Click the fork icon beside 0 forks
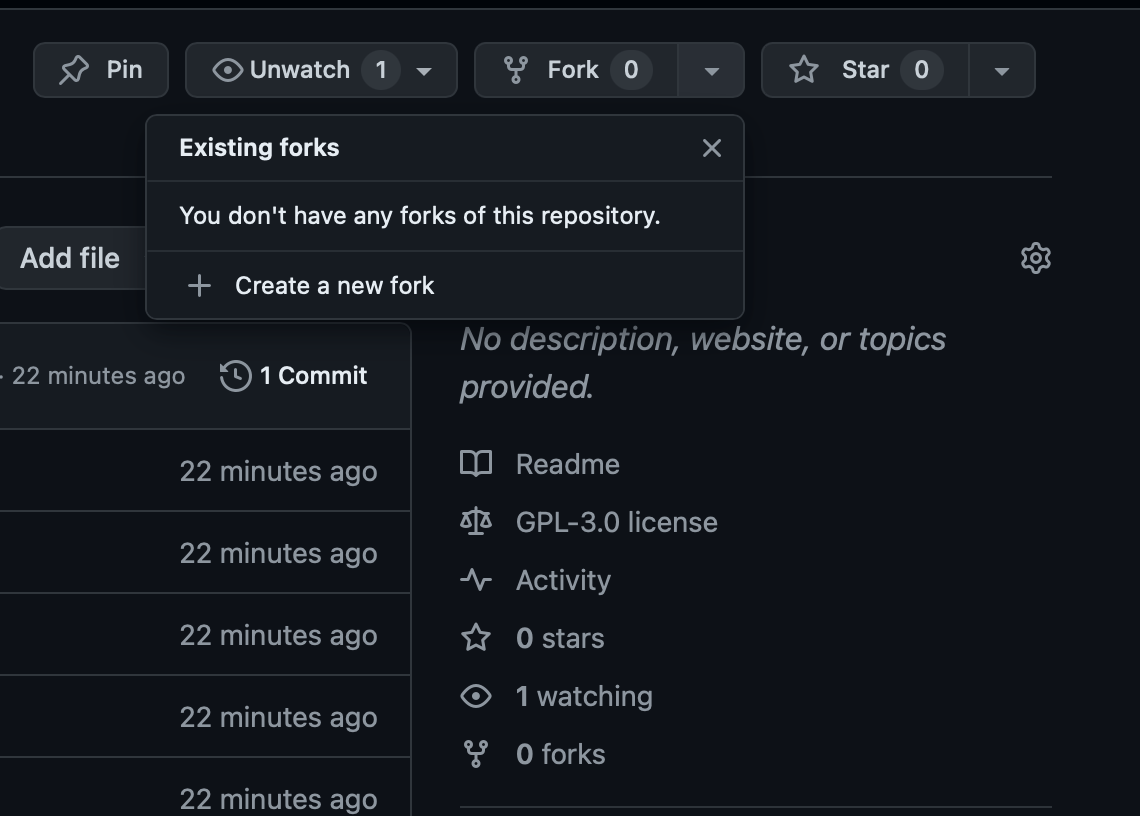1140x816 pixels. [x=476, y=754]
